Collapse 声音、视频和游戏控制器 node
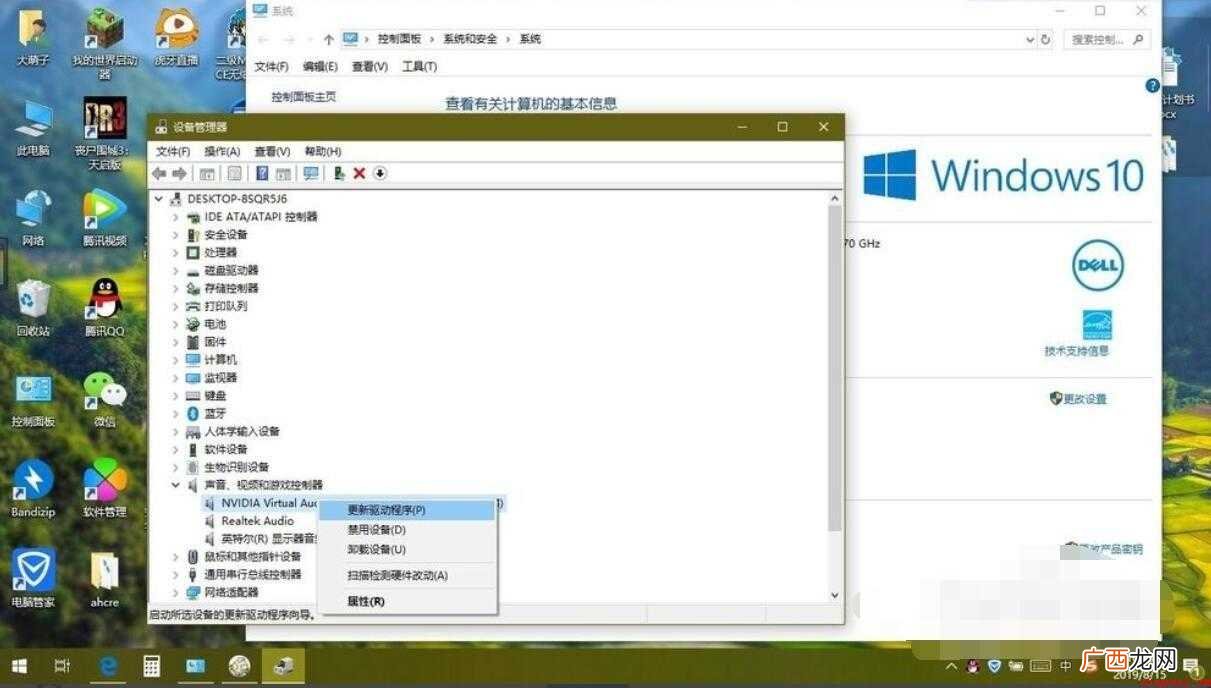 (x=175, y=485)
